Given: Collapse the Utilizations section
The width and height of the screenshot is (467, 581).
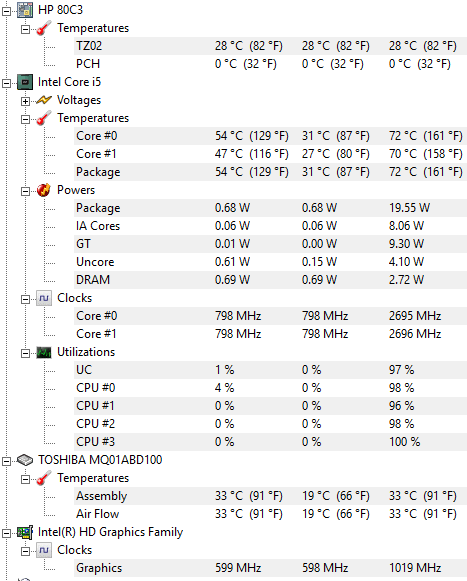Looking at the screenshot, I should (25, 353).
